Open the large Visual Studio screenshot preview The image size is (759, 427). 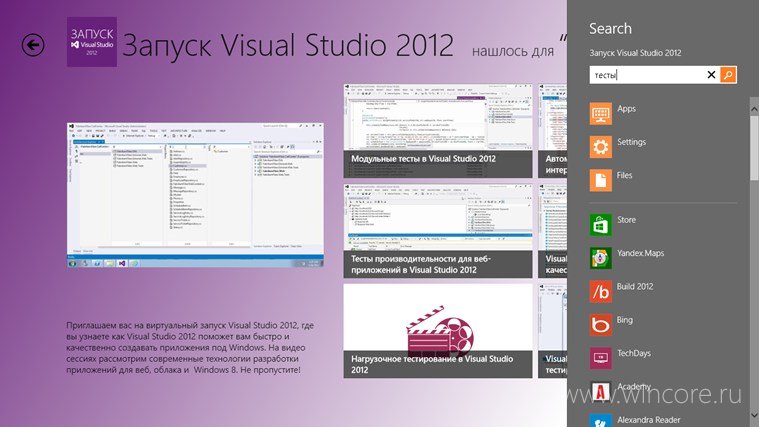pyautogui.click(x=195, y=196)
